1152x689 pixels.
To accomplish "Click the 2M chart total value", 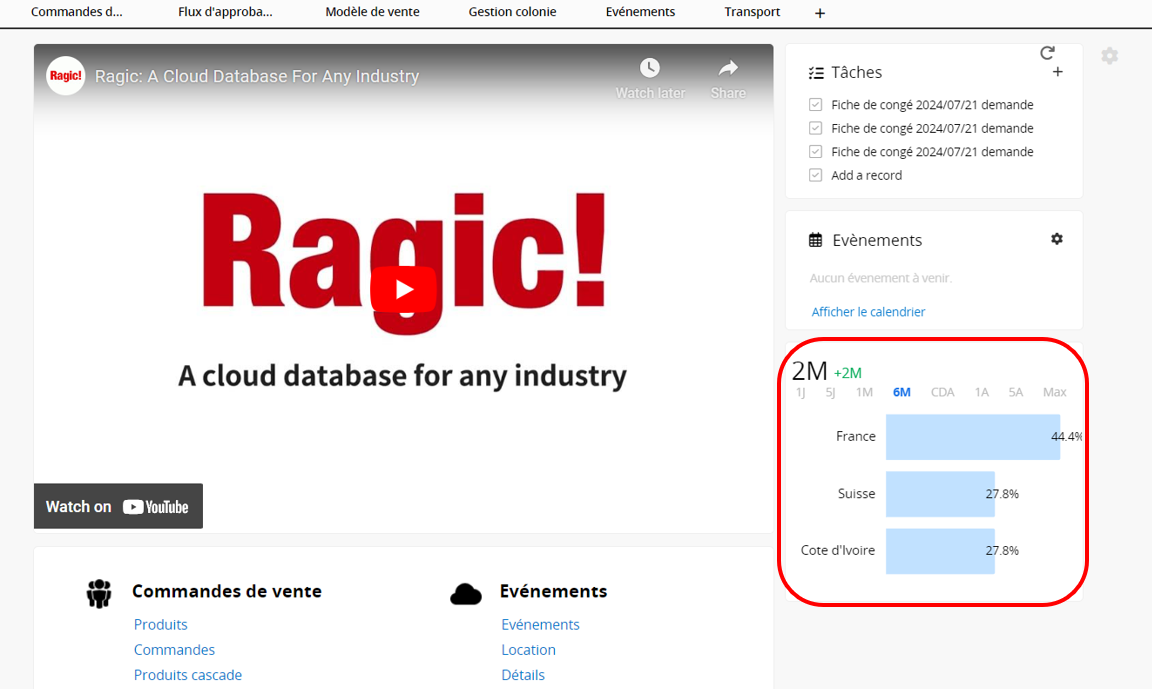I will tap(810, 371).
